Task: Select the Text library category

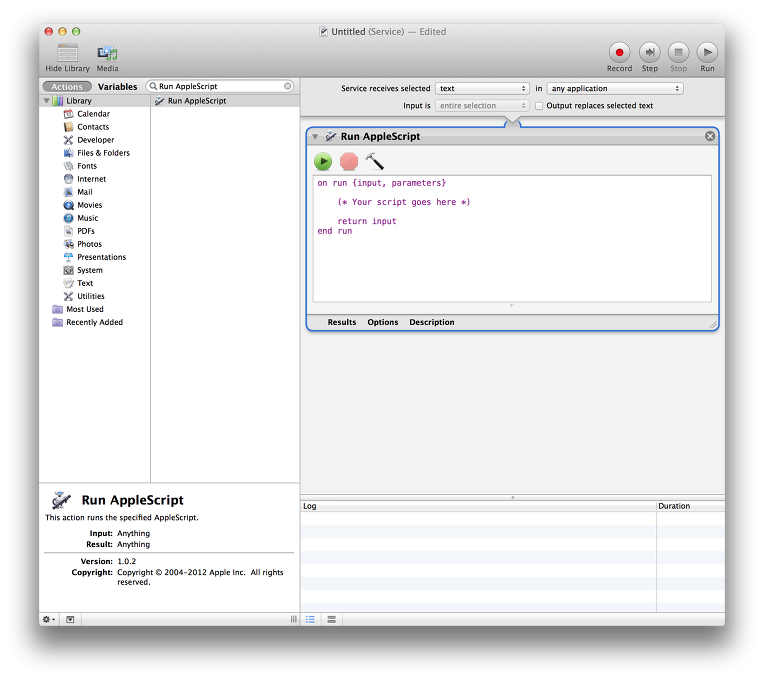Action: click(85, 283)
